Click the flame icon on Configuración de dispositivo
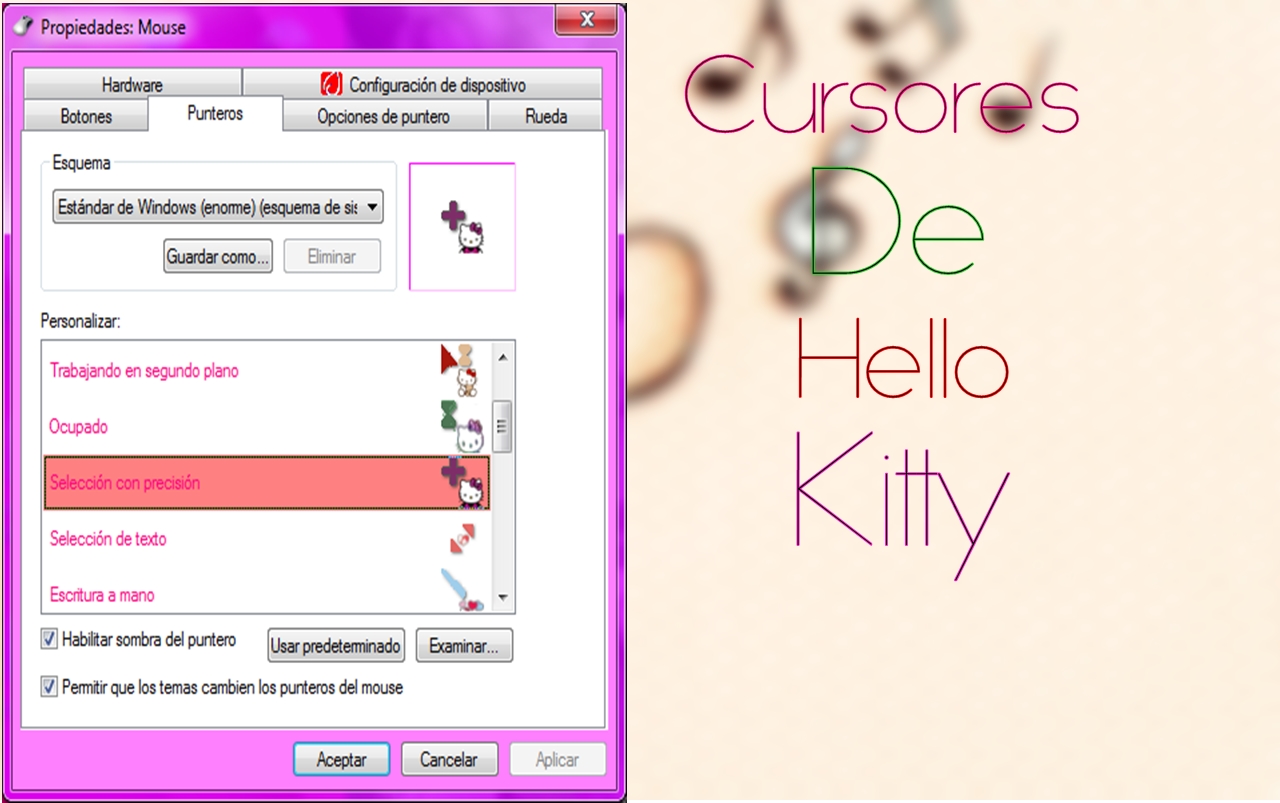Viewport: 1280px width, 803px height. tap(330, 84)
